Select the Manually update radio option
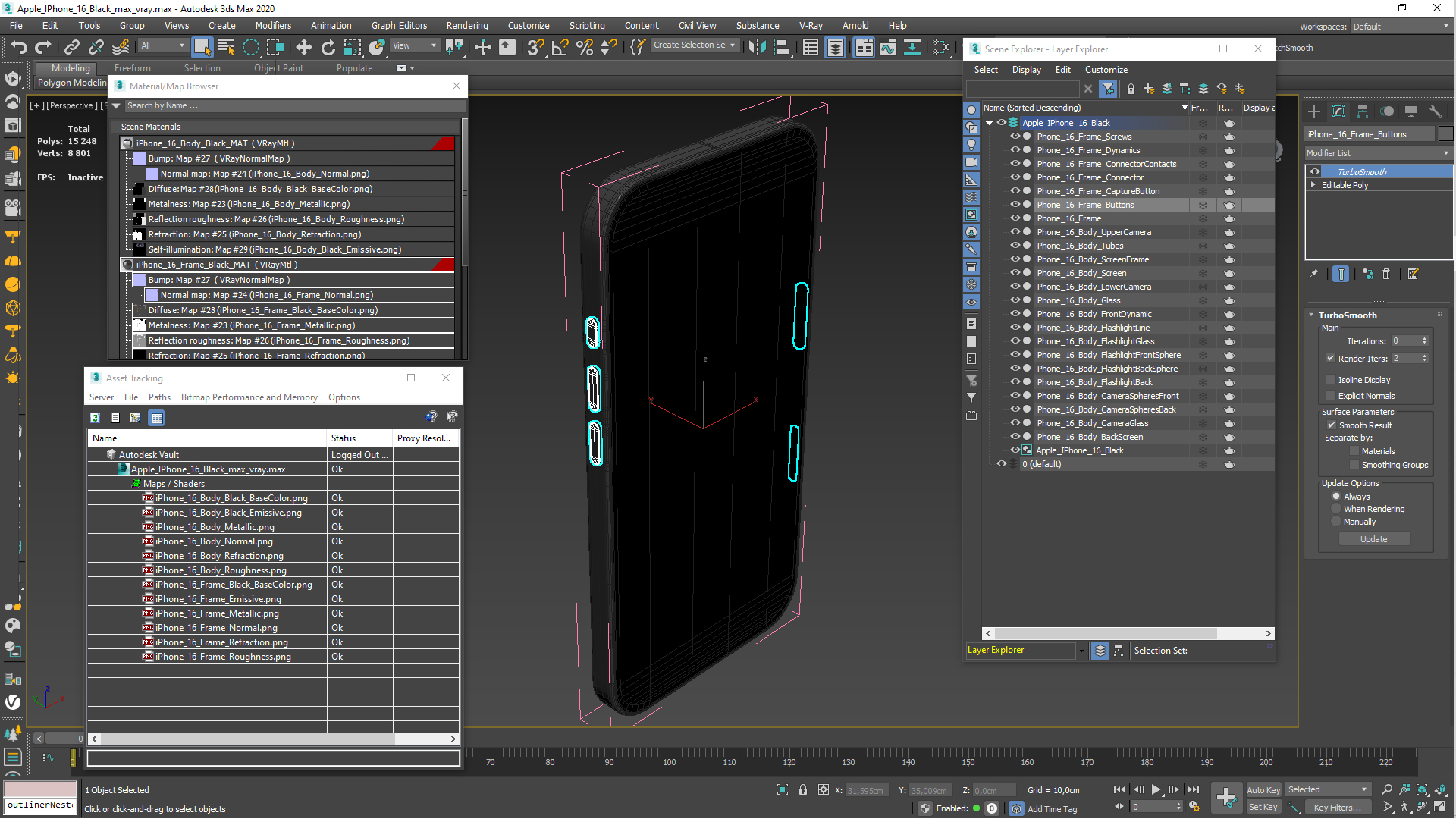The width and height of the screenshot is (1456, 819). [1337, 522]
